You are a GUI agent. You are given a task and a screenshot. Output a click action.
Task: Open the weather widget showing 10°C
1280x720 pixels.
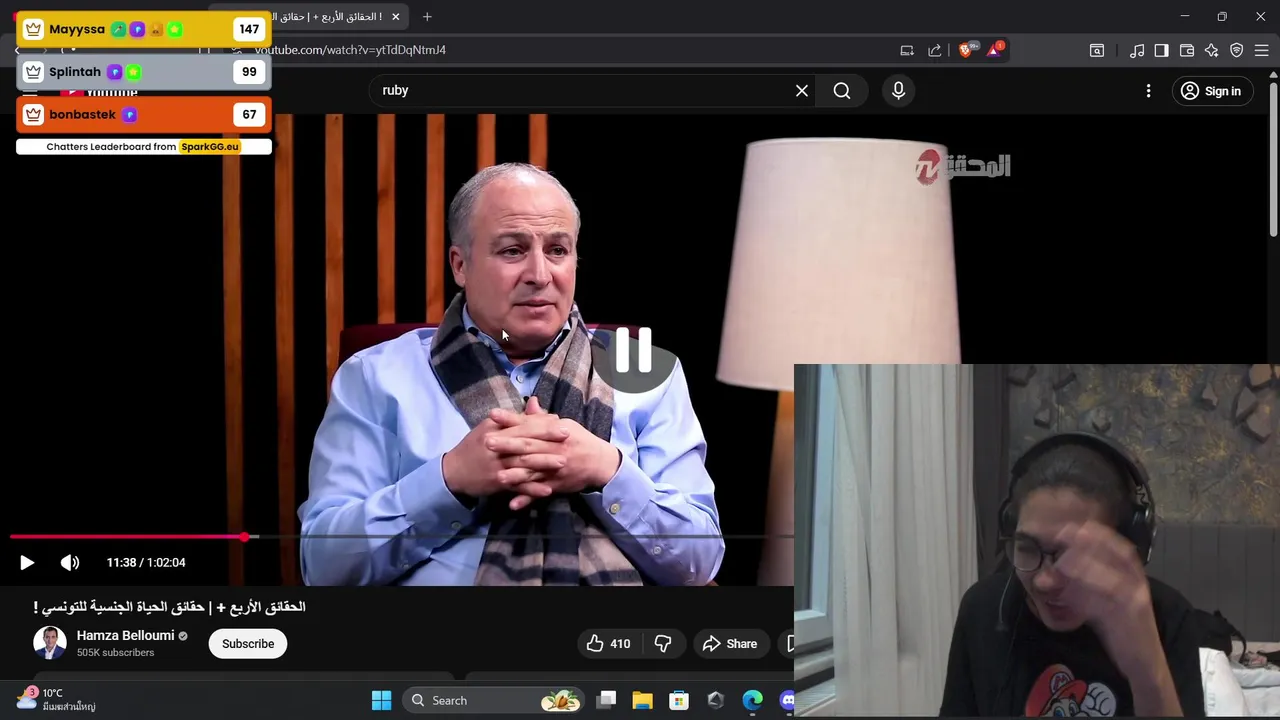point(55,700)
